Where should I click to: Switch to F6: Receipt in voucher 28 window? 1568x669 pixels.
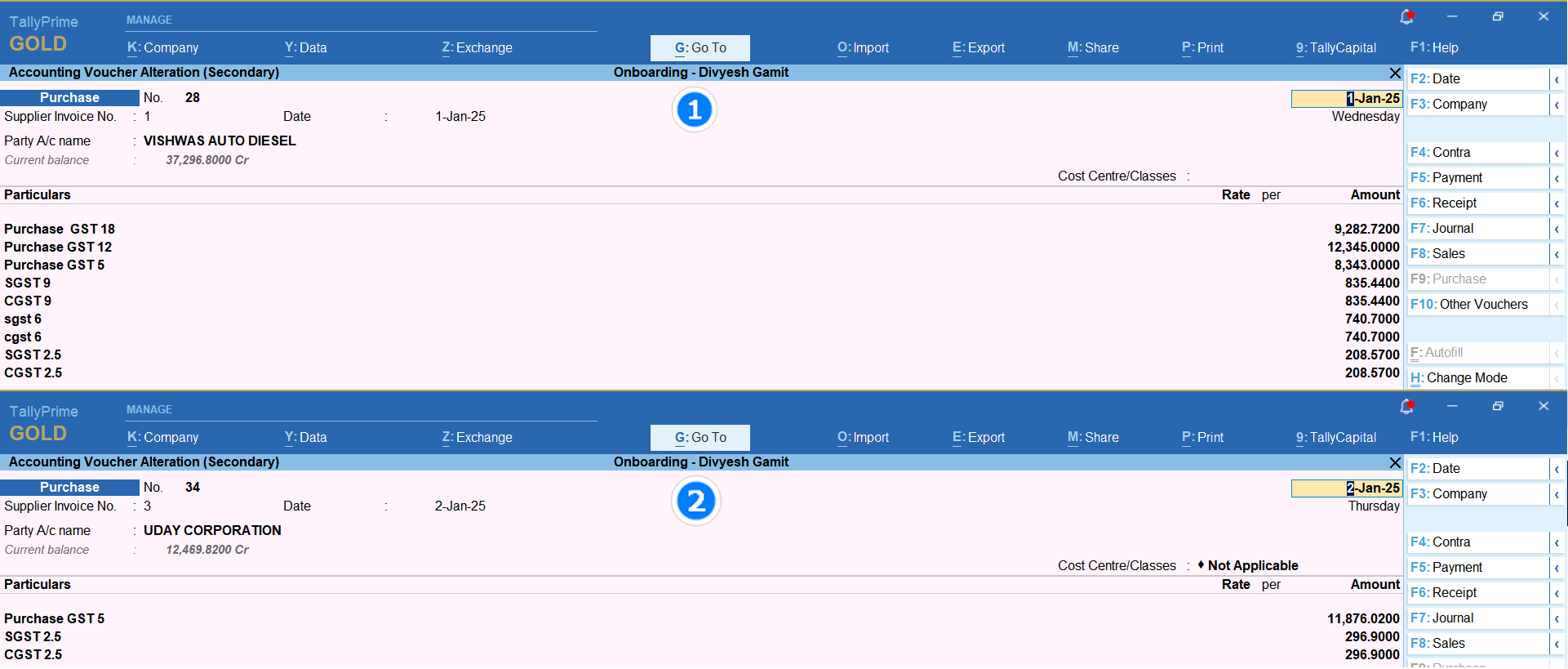pyautogui.click(x=1478, y=203)
